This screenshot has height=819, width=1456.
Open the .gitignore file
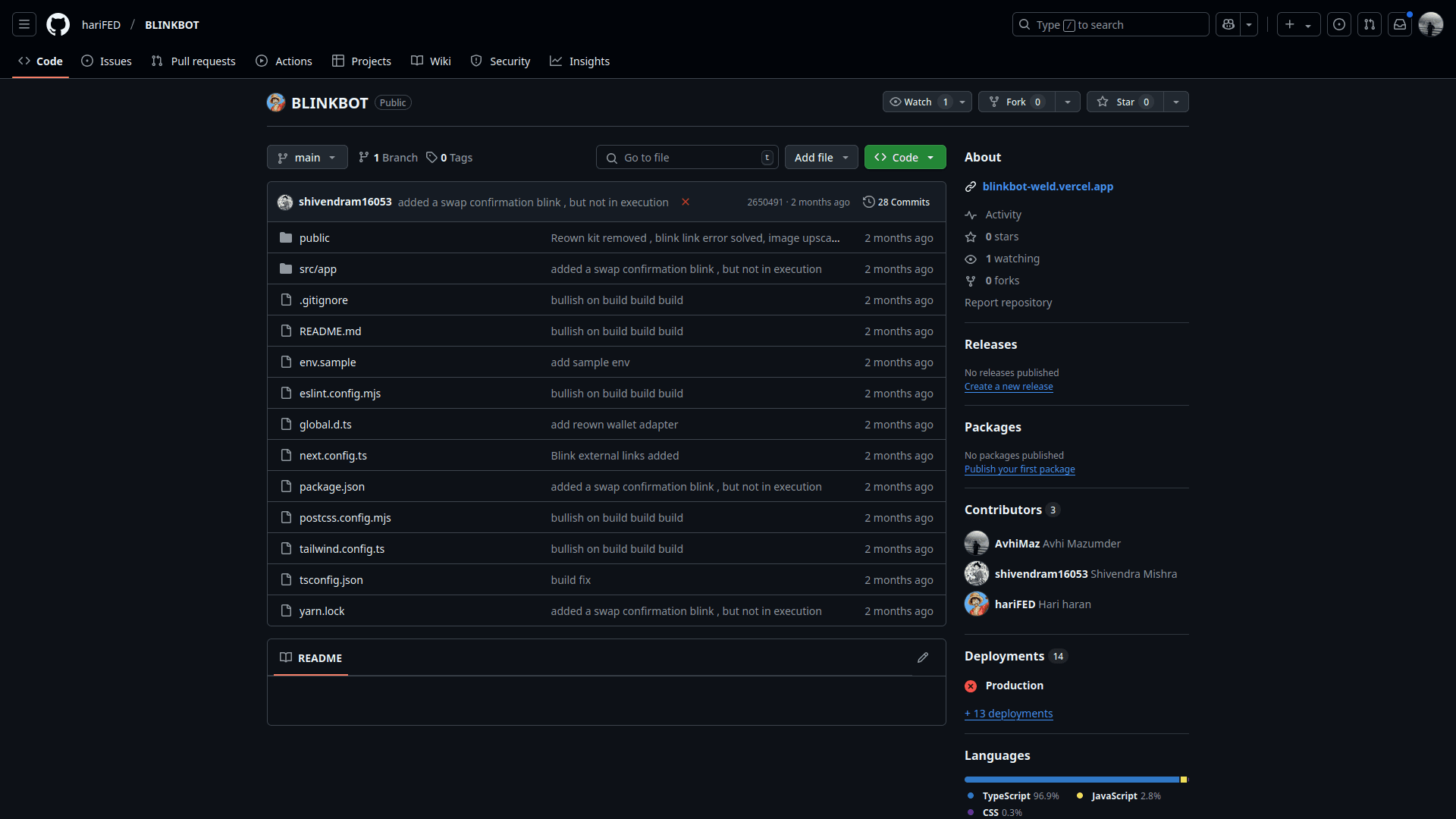click(323, 300)
